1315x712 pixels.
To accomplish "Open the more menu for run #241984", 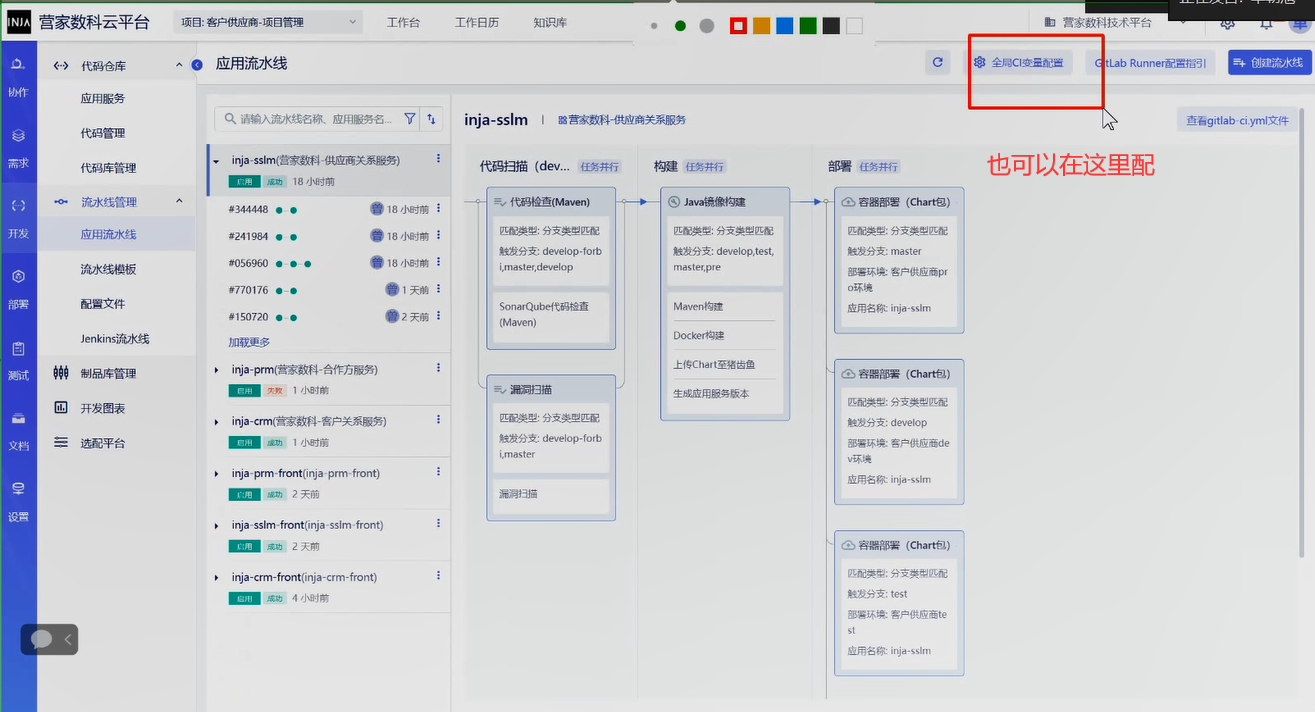I will (438, 236).
